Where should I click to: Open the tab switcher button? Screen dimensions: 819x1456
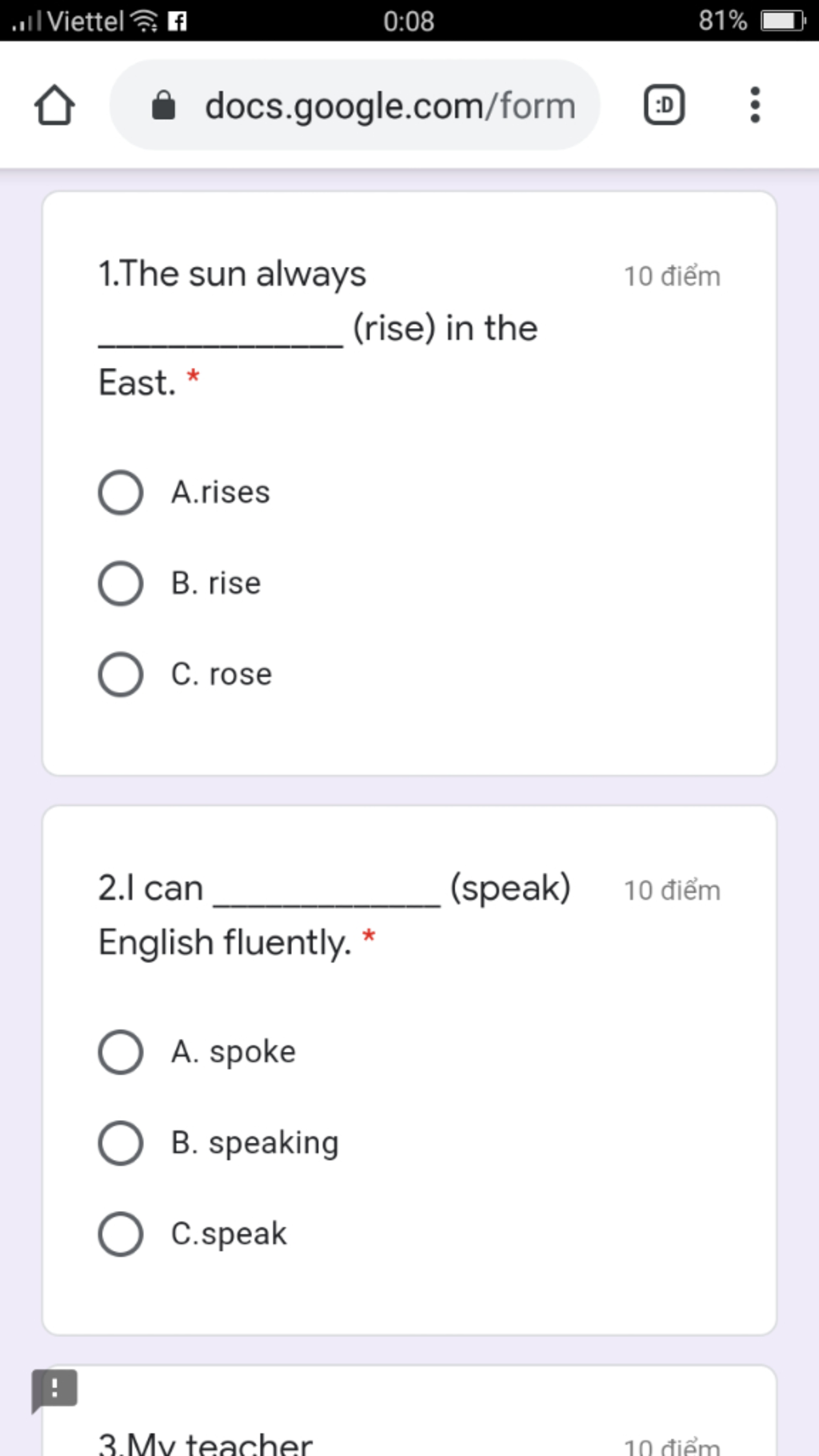[x=664, y=105]
